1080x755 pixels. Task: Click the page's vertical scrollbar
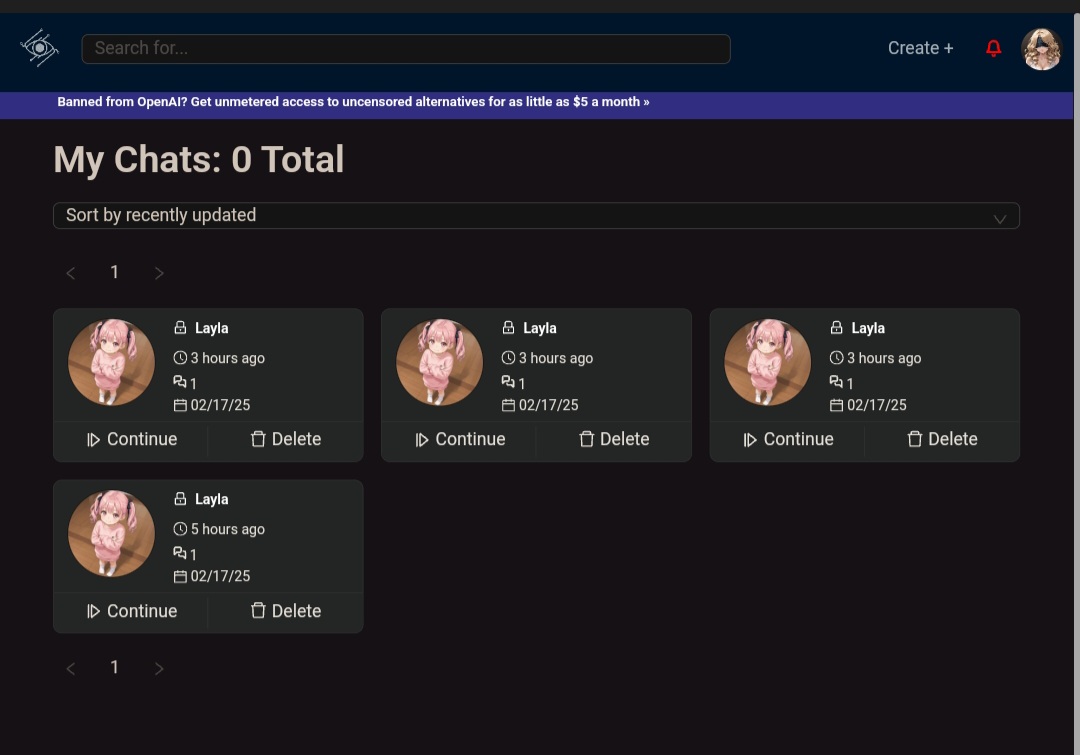(x=1077, y=384)
